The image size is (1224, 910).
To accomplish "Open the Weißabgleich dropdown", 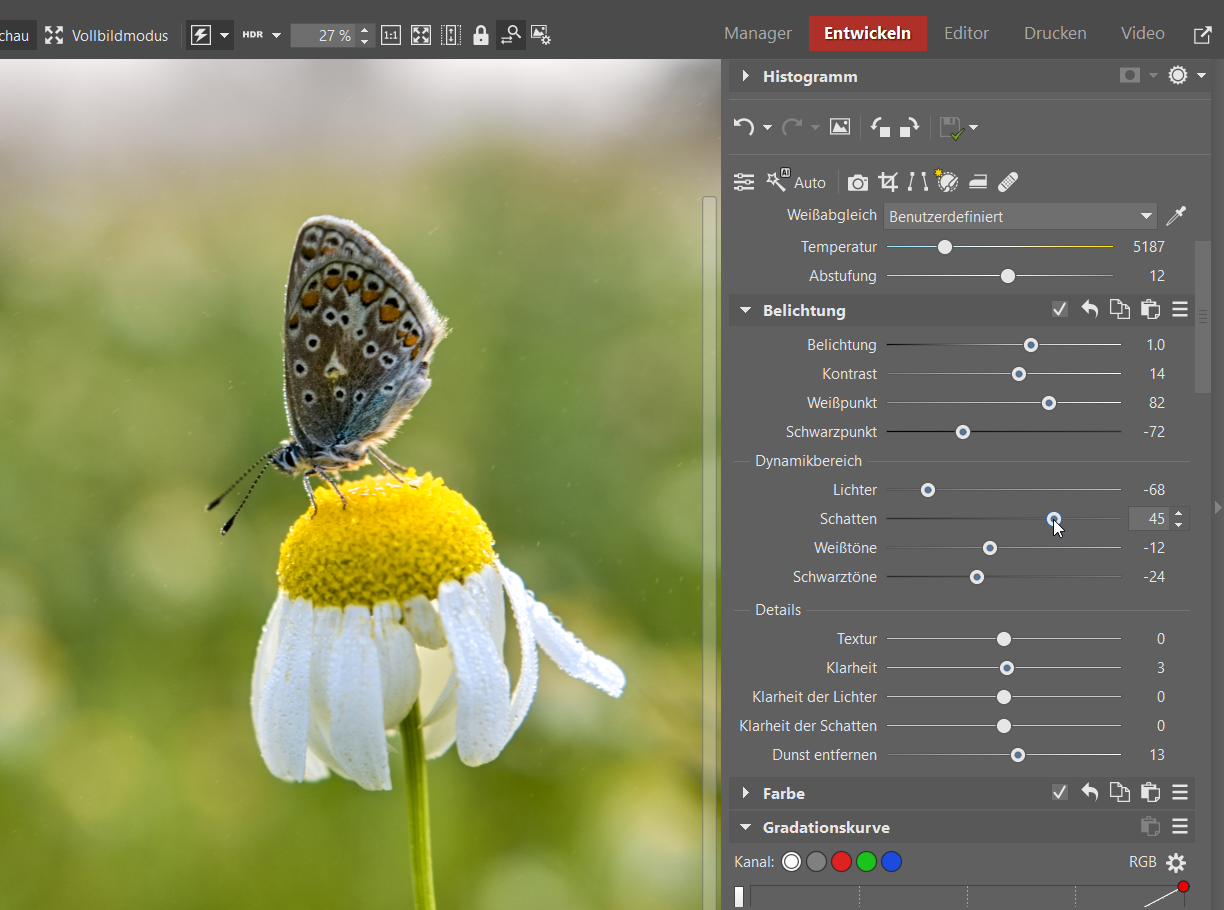I will tap(1020, 216).
